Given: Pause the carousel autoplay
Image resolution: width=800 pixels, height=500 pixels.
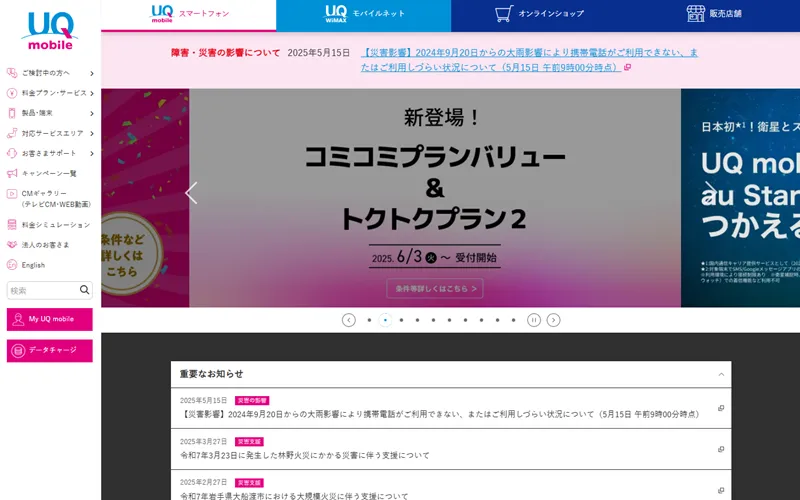Looking at the screenshot, I should tap(534, 320).
